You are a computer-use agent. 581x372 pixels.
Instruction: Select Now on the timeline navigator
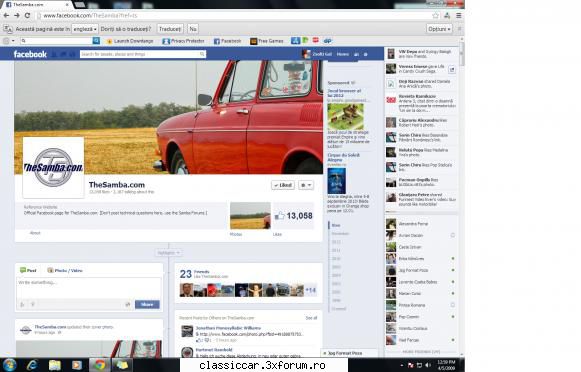[336, 225]
